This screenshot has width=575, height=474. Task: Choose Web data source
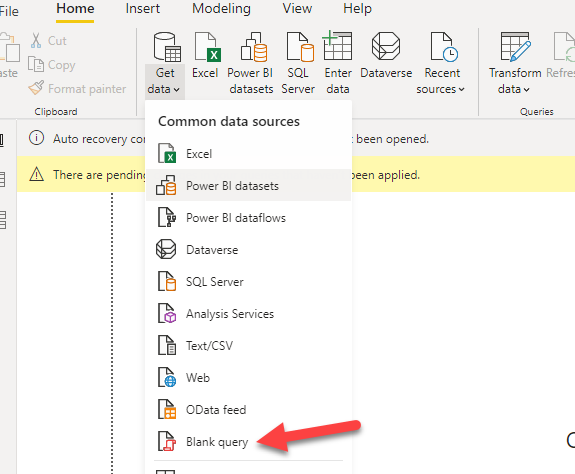click(x=248, y=378)
